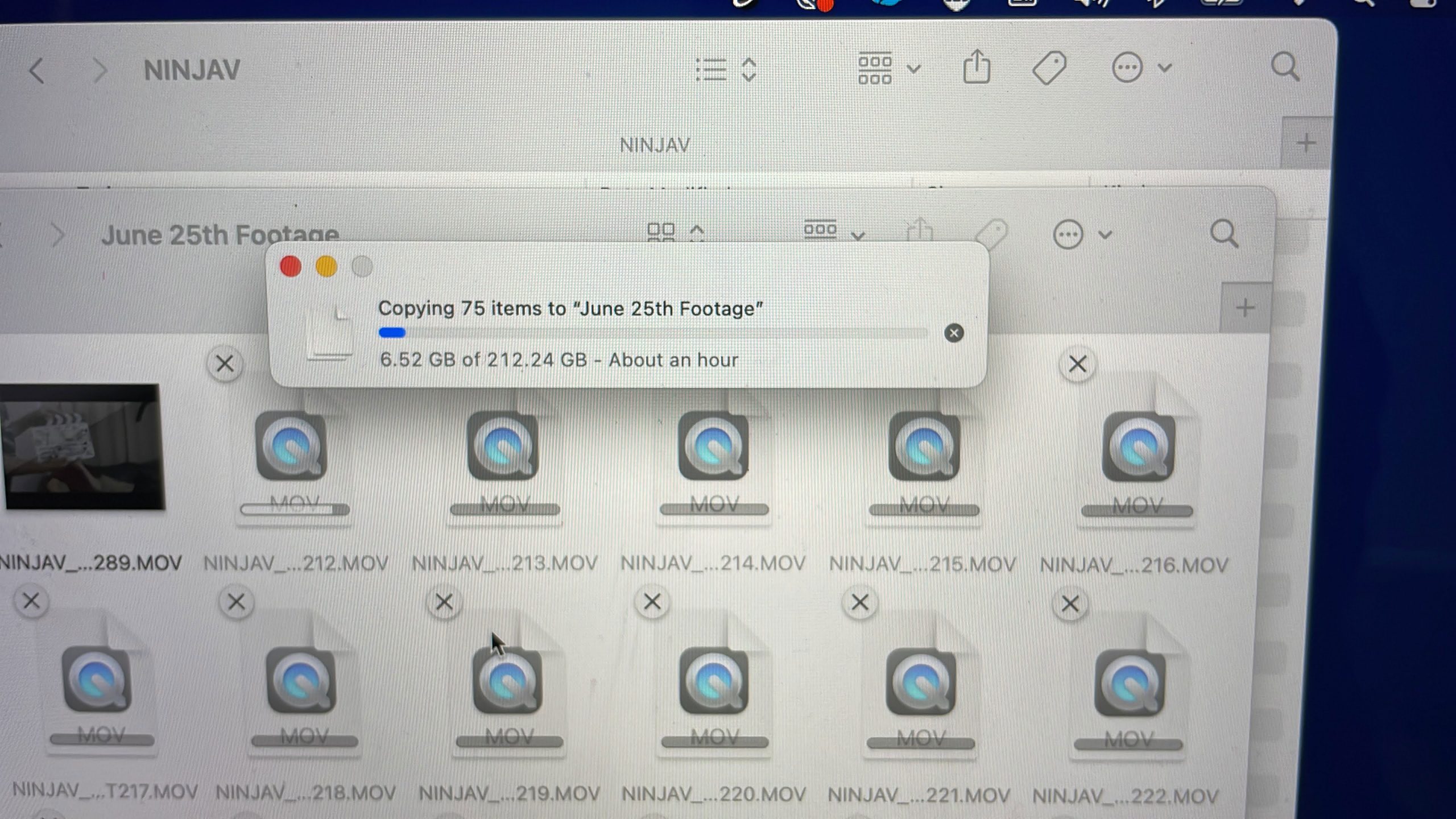
Task: Add new tab in June 25th Footage window
Action: point(1245,308)
